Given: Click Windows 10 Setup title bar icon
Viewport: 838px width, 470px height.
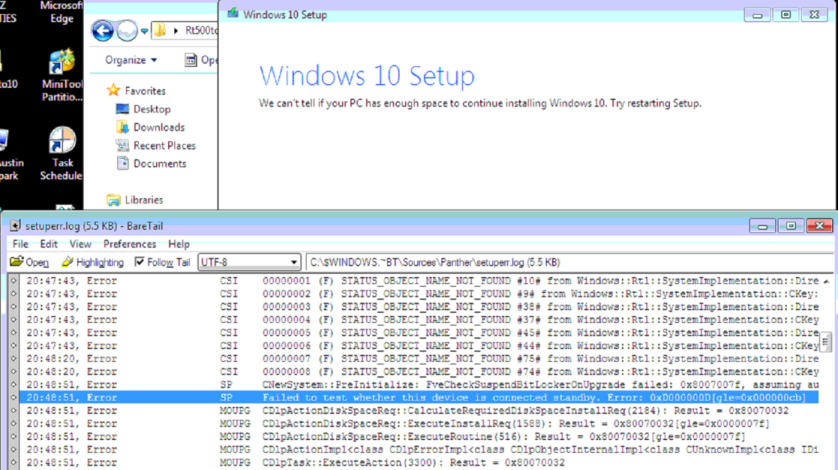Looking at the screenshot, I should pyautogui.click(x=232, y=13).
